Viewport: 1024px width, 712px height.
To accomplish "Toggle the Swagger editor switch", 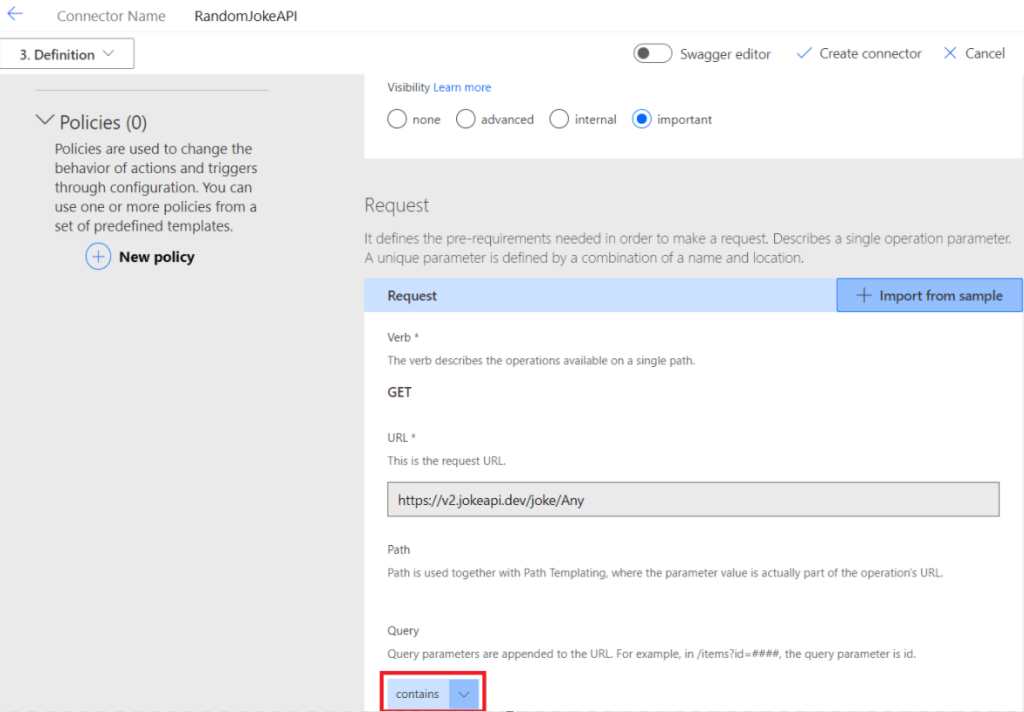I will click(653, 54).
